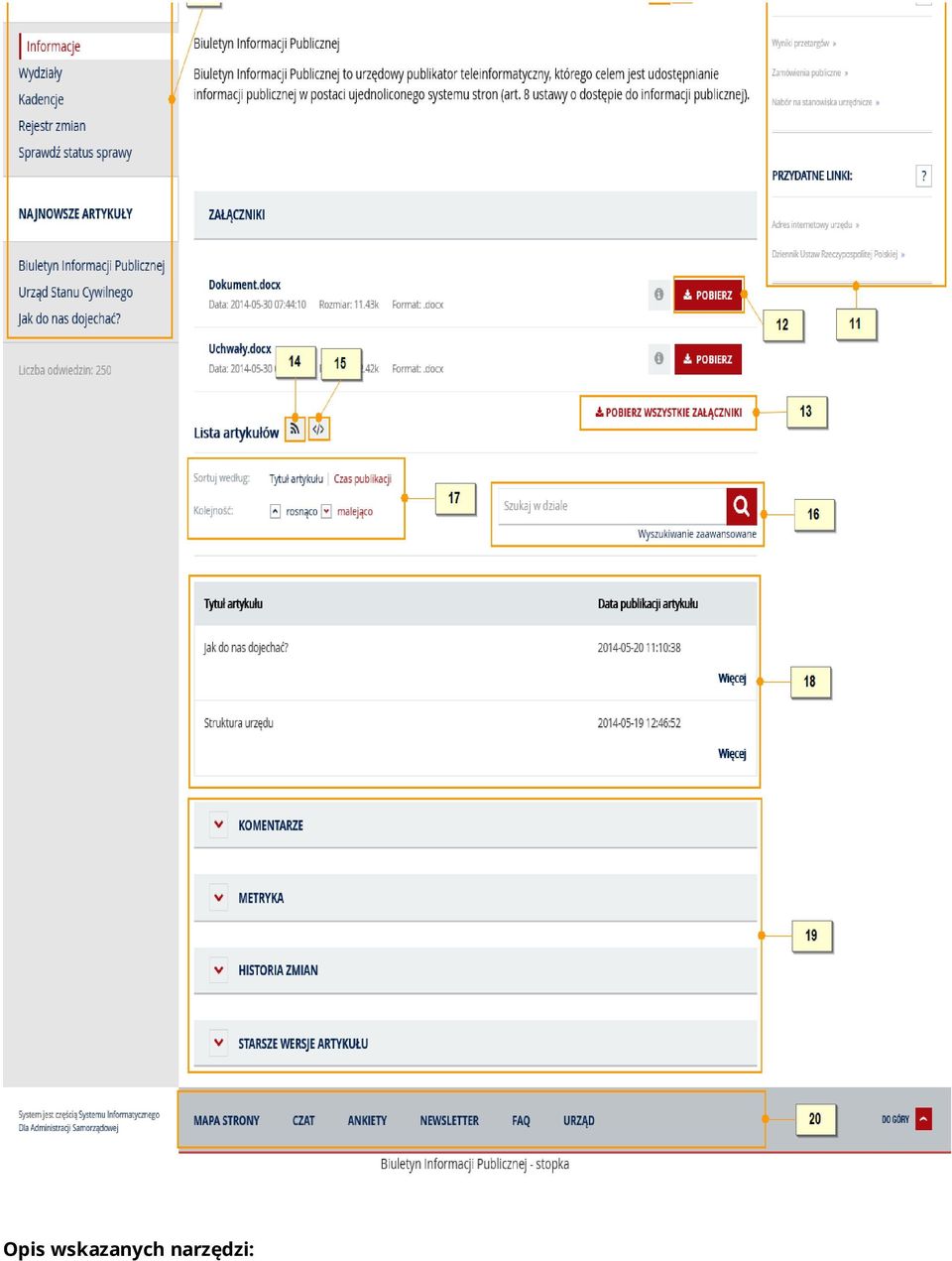Open Adres internetowy urzędu link
The width and height of the screenshot is (952, 1261).
(x=815, y=225)
